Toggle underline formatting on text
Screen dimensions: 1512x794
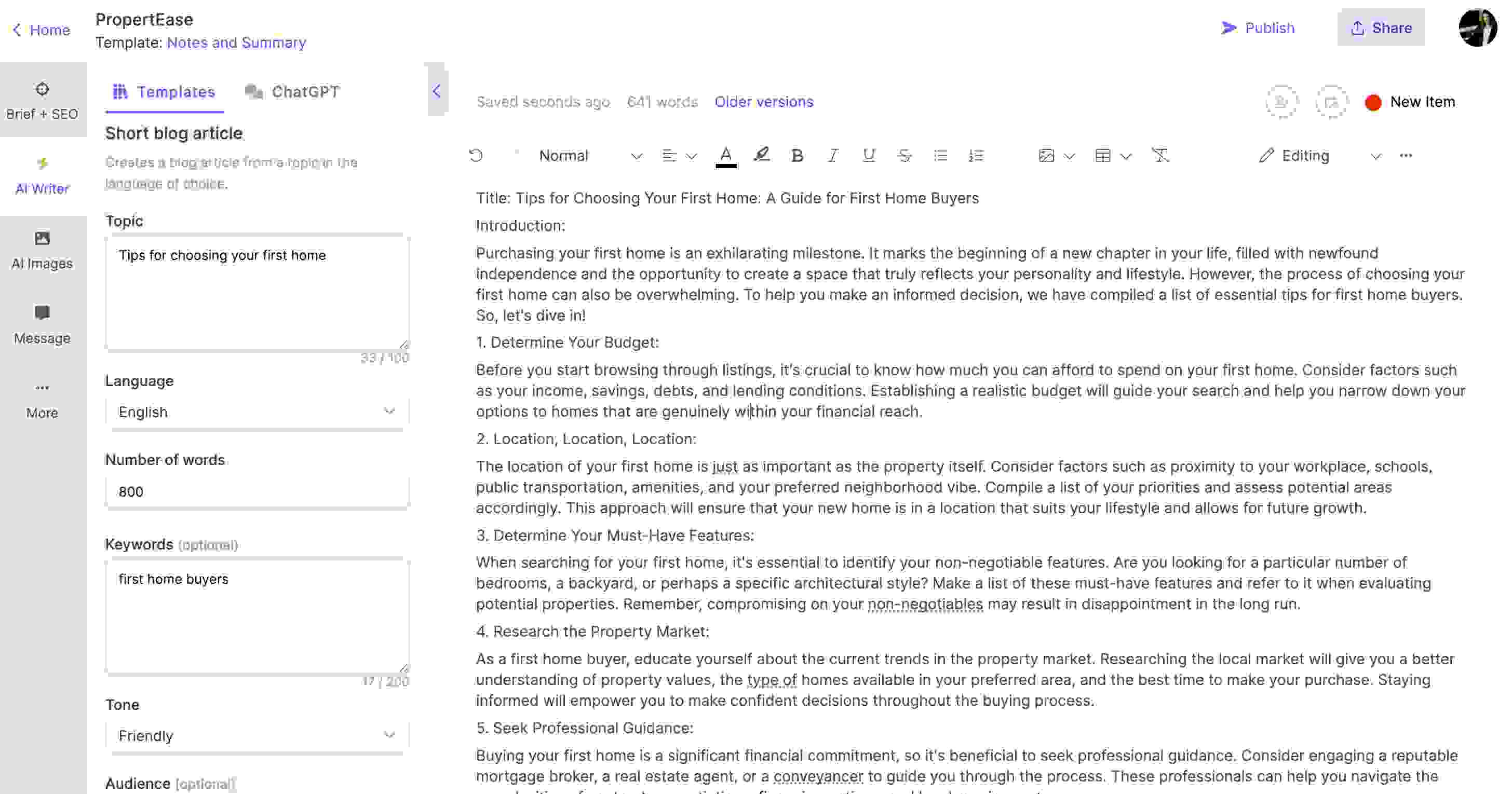(868, 156)
